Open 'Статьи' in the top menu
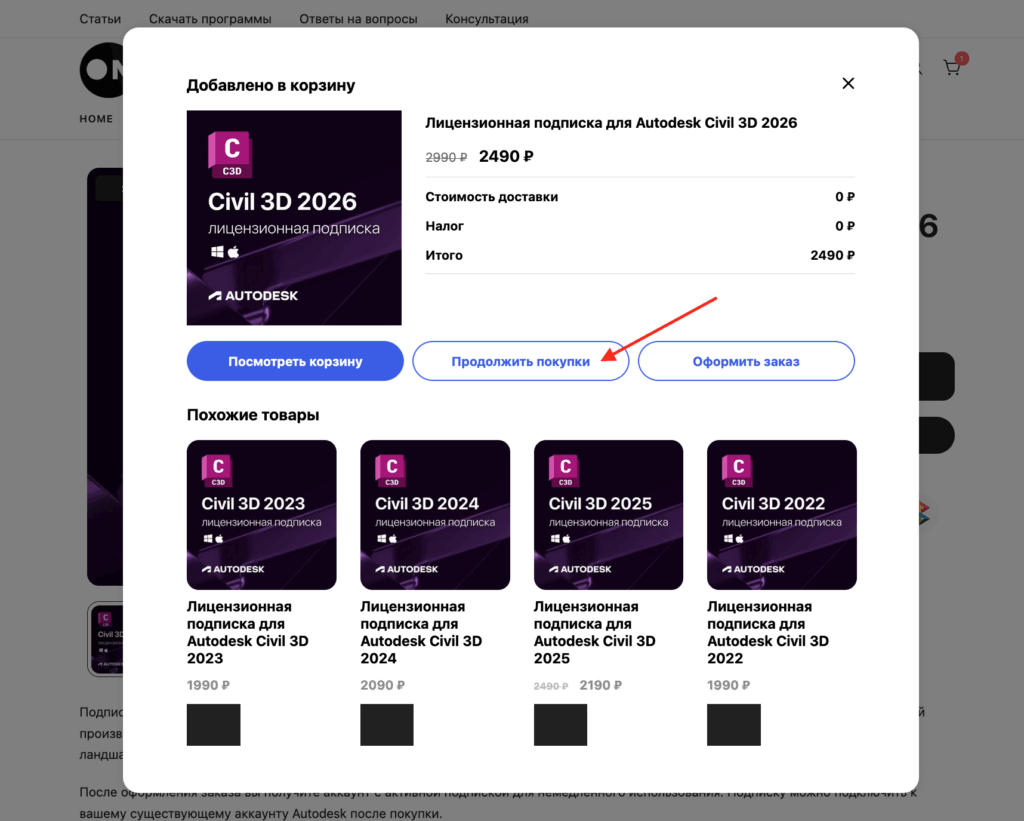This screenshot has height=821, width=1024. (x=100, y=19)
